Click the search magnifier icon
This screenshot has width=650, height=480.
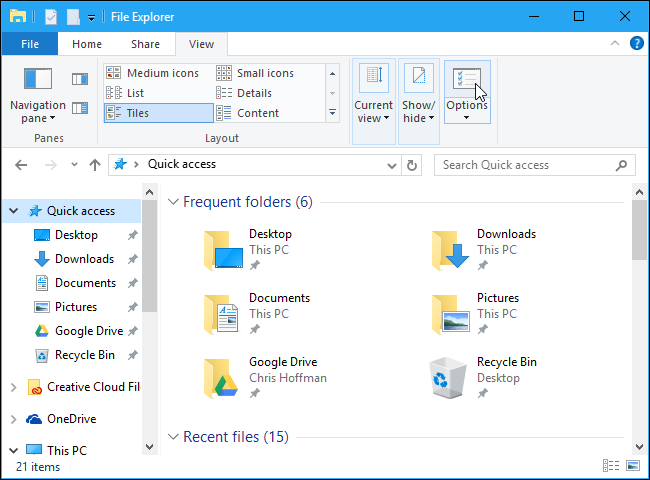(x=622, y=165)
